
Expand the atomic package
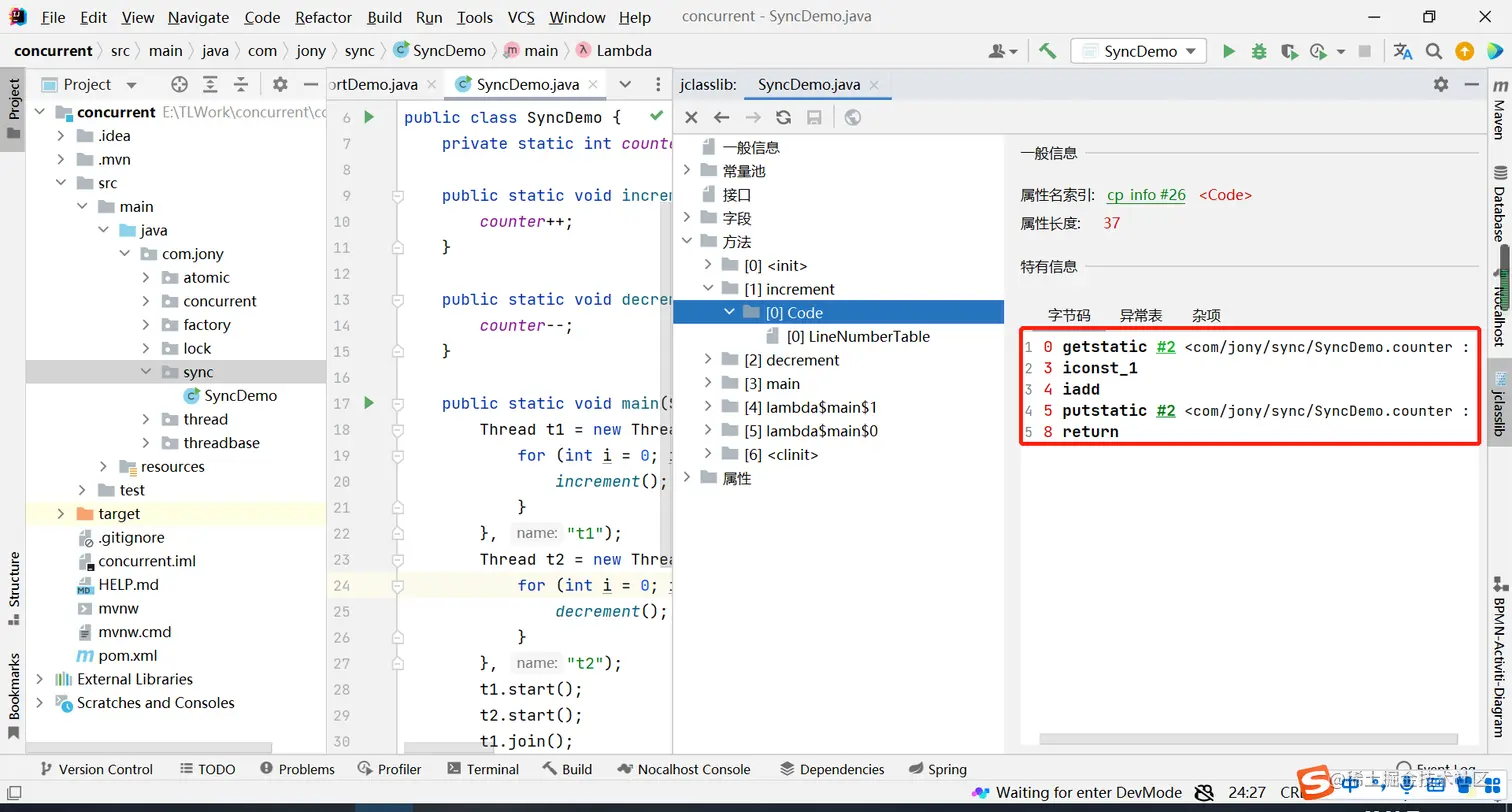click(x=146, y=278)
